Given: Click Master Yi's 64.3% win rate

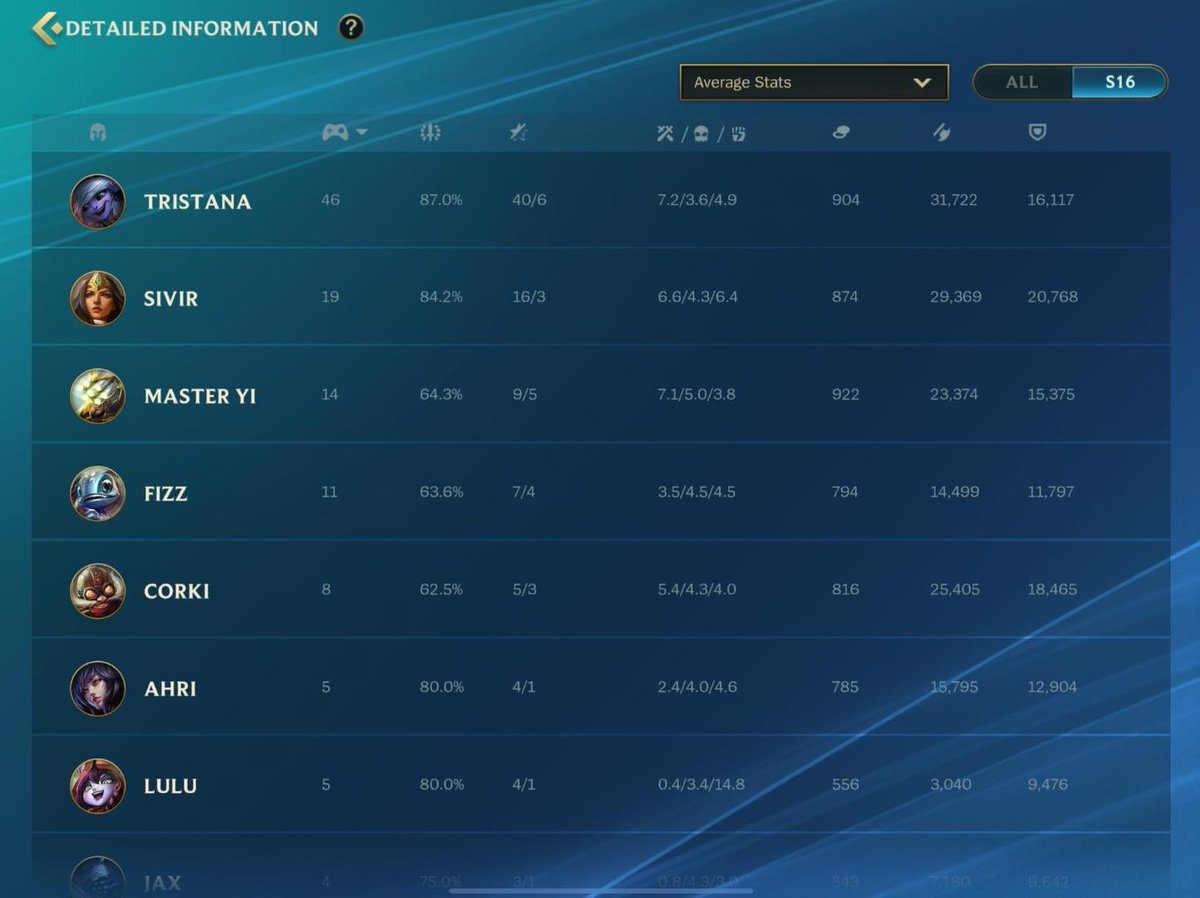Looking at the screenshot, I should coord(441,395).
